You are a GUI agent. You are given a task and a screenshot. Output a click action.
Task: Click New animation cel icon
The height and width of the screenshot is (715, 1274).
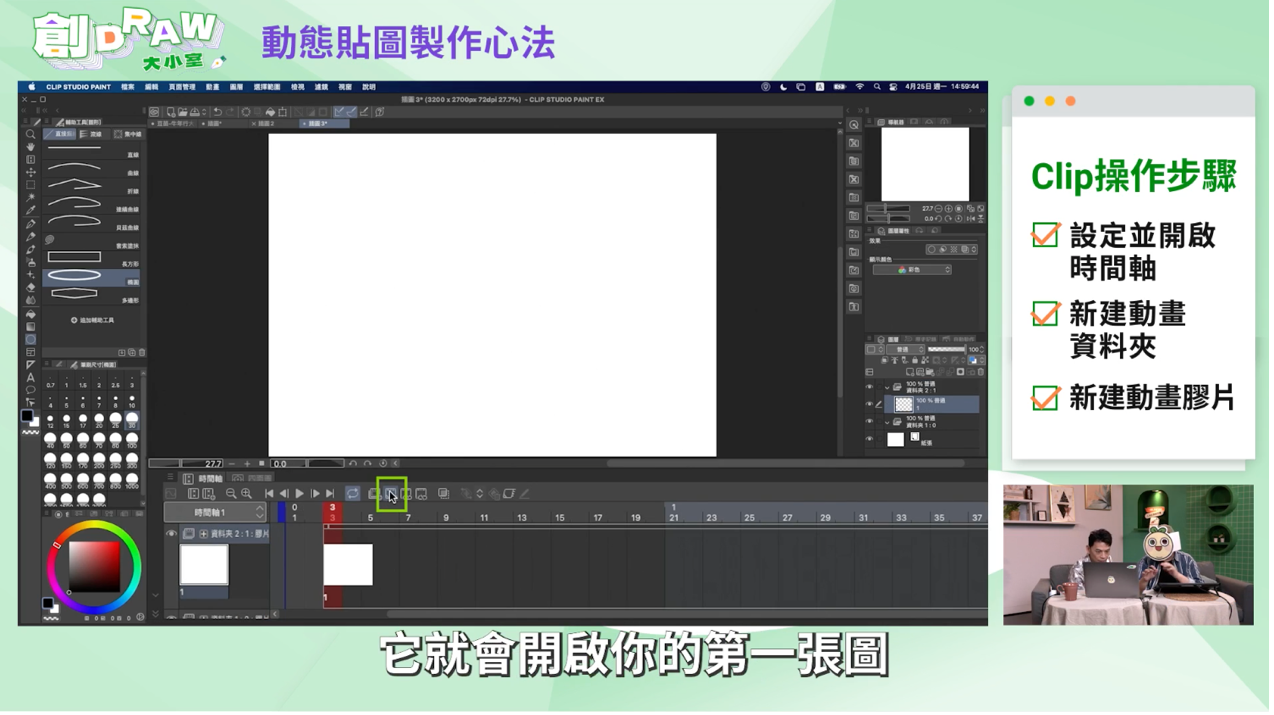390,493
